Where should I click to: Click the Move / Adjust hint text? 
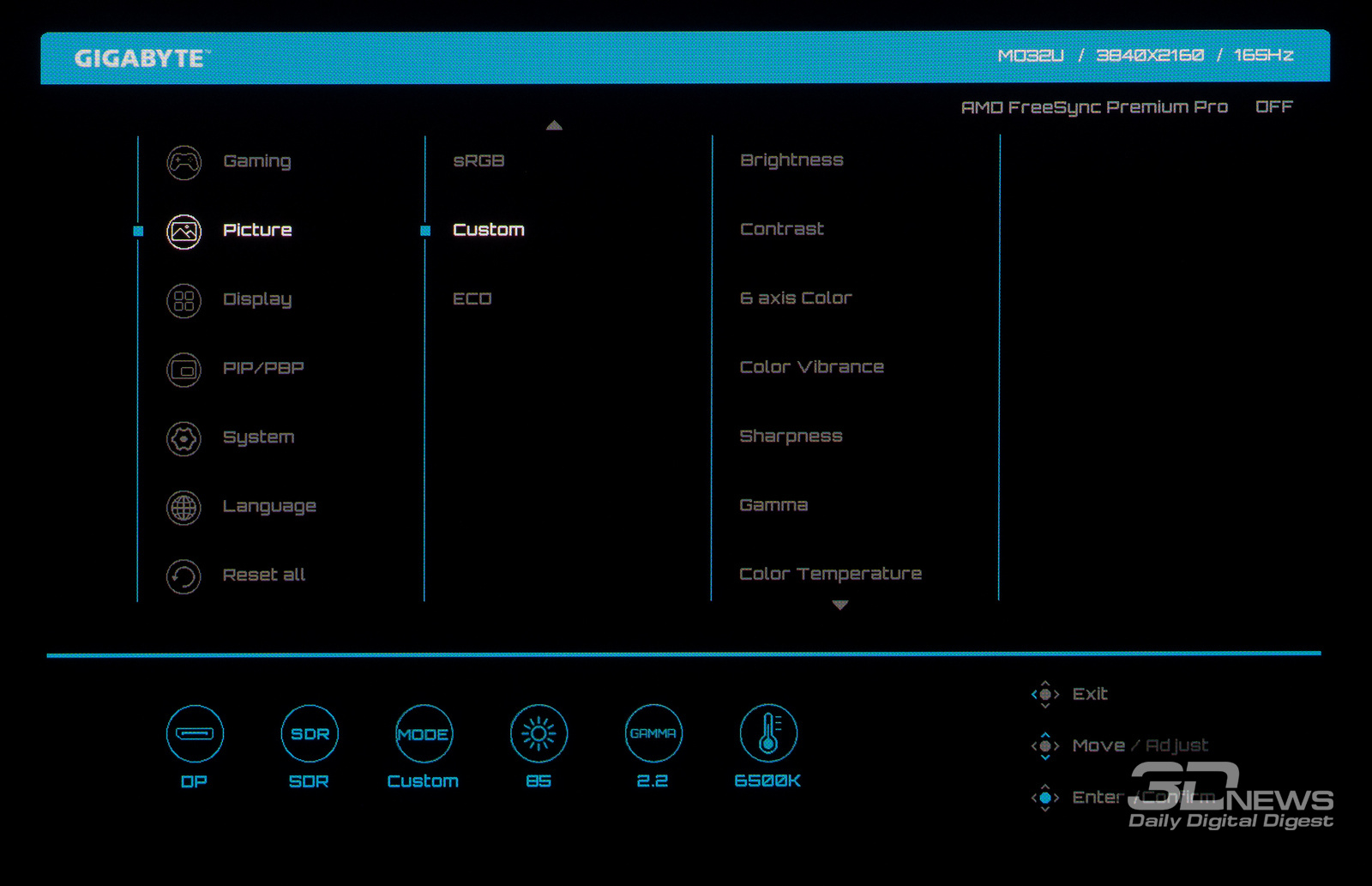point(1140,746)
